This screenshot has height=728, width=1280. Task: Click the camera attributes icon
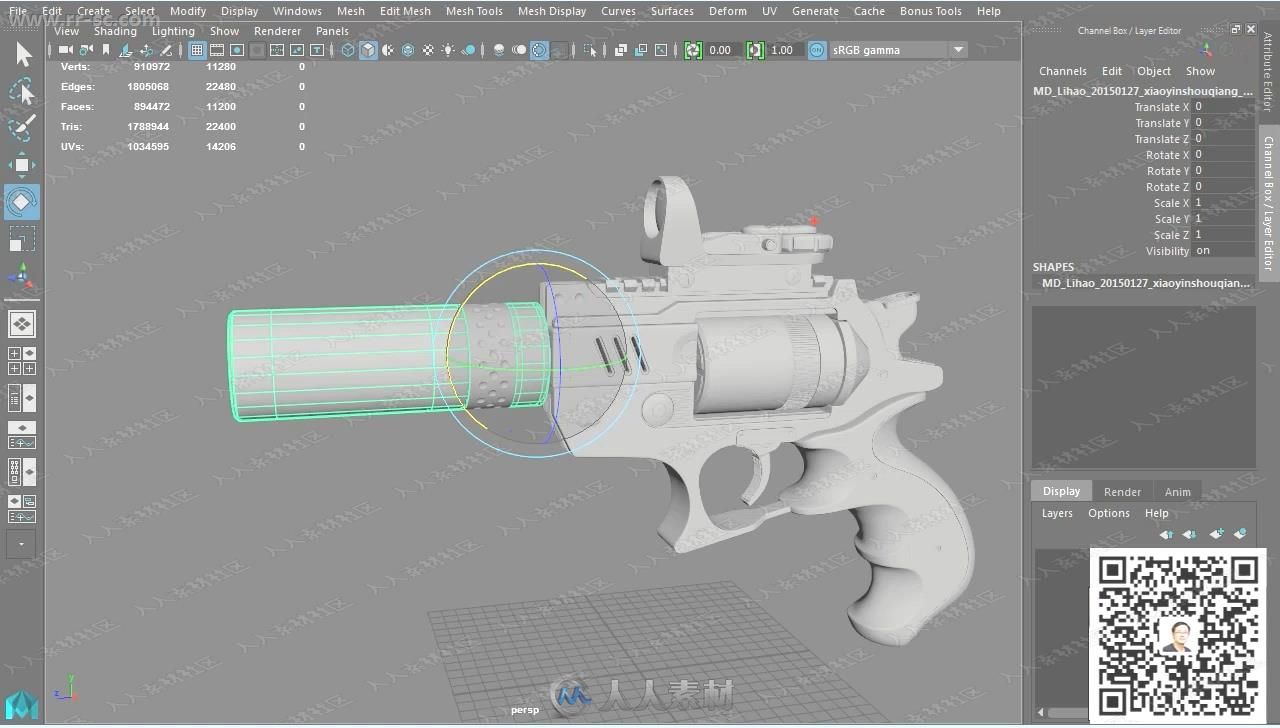pos(86,50)
